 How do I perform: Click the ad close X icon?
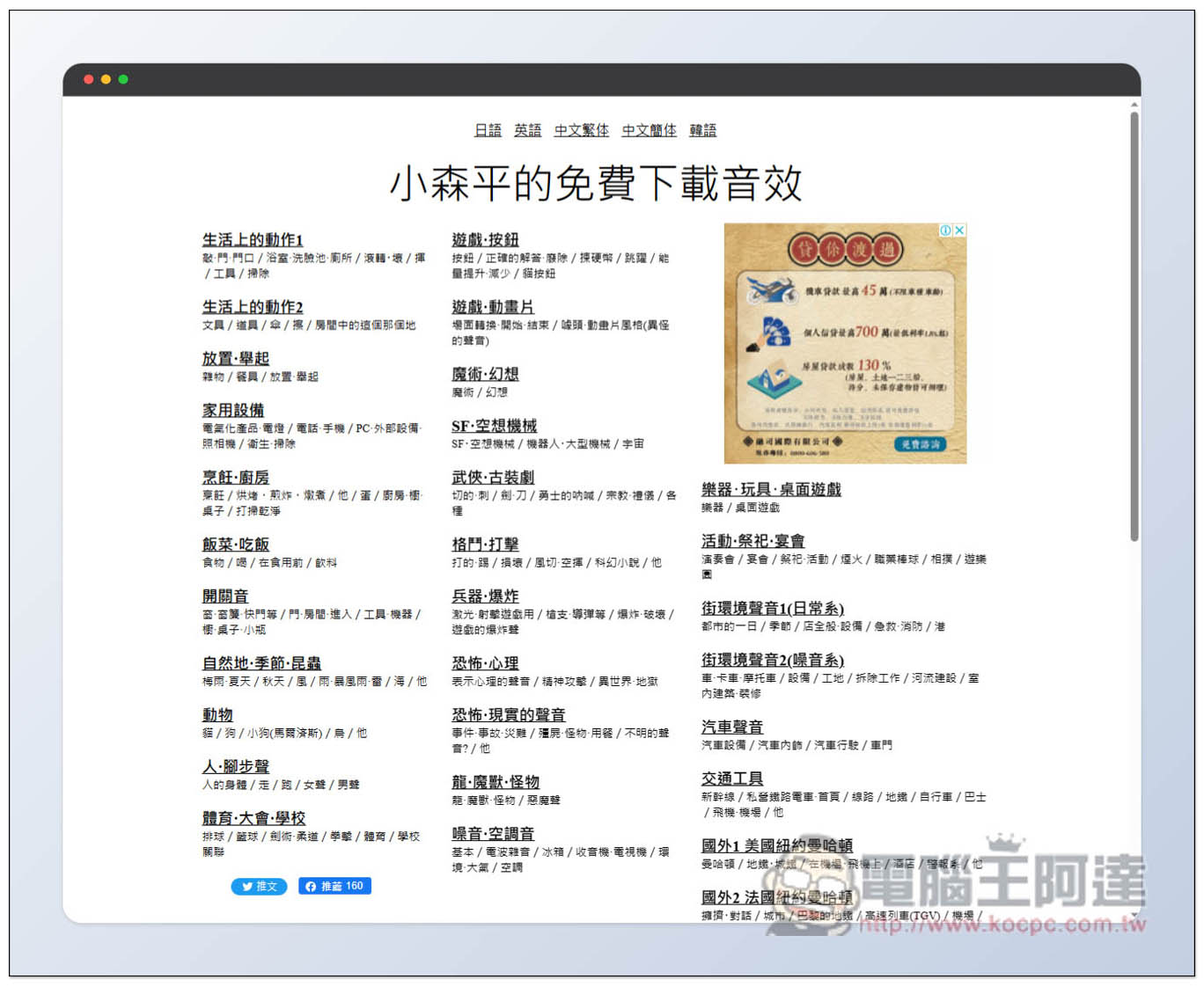959,230
